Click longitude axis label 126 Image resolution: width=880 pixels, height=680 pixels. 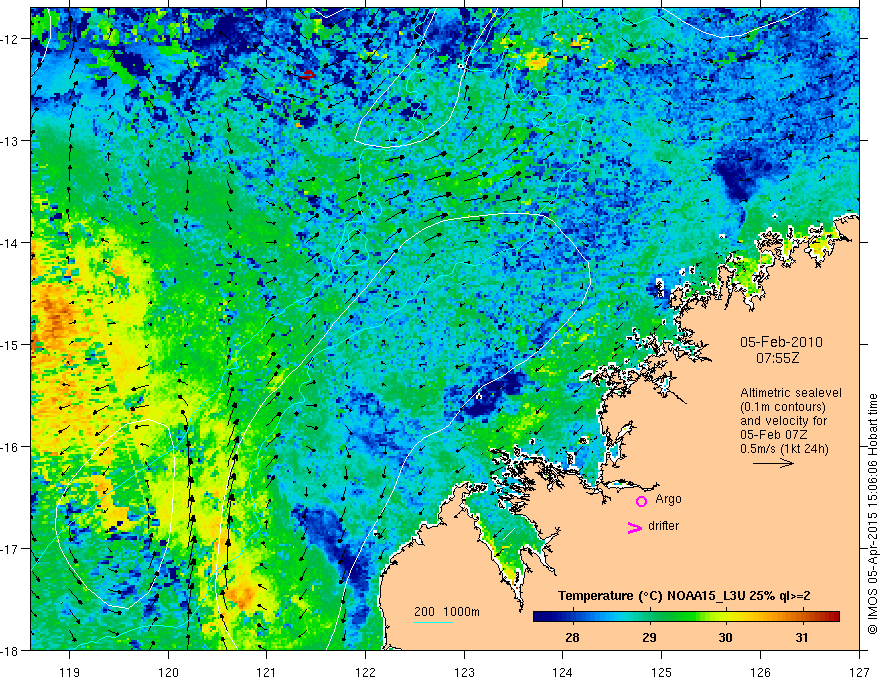(x=760, y=672)
